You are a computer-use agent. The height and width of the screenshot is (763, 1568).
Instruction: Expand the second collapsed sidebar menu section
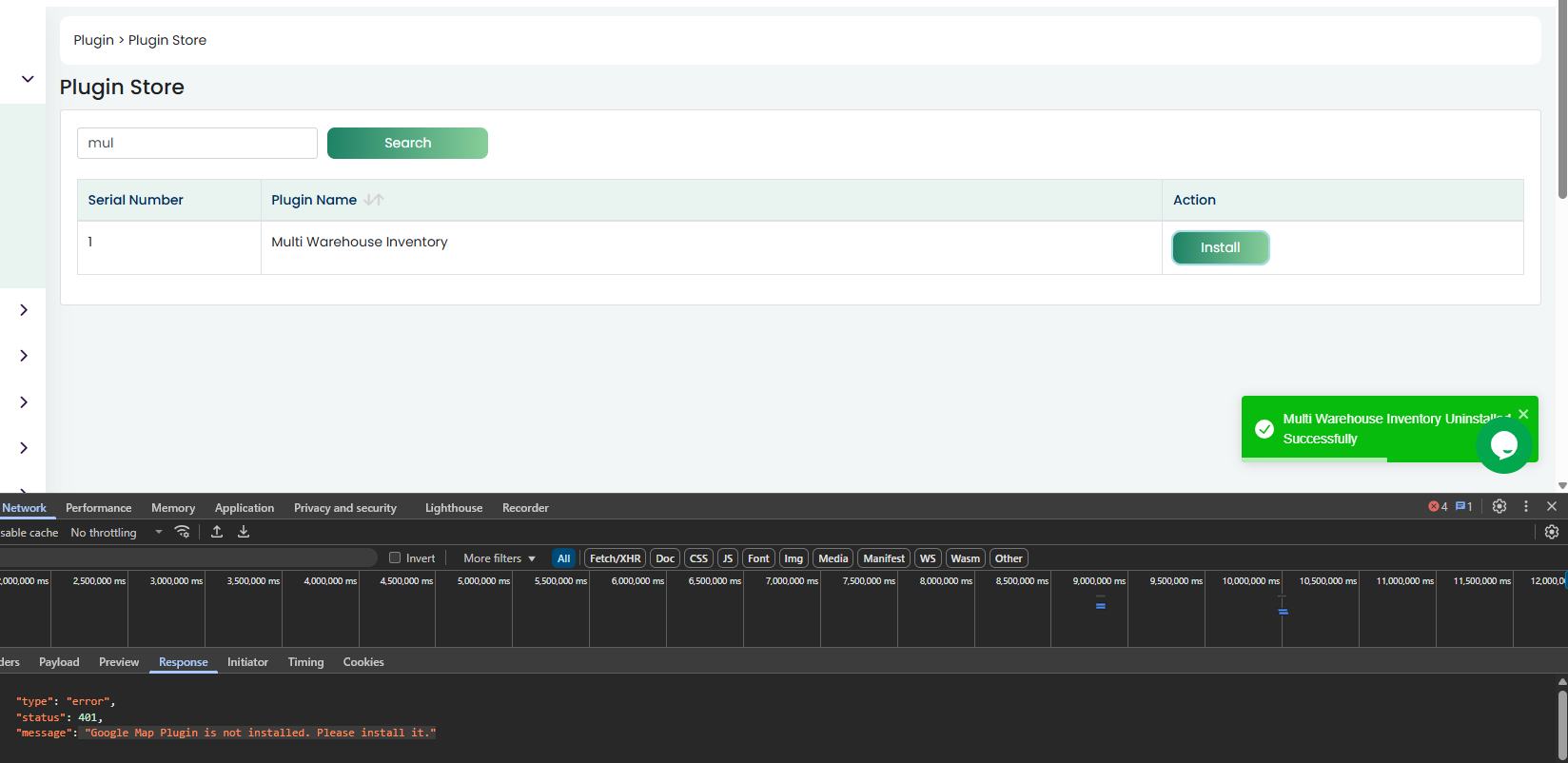(24, 356)
